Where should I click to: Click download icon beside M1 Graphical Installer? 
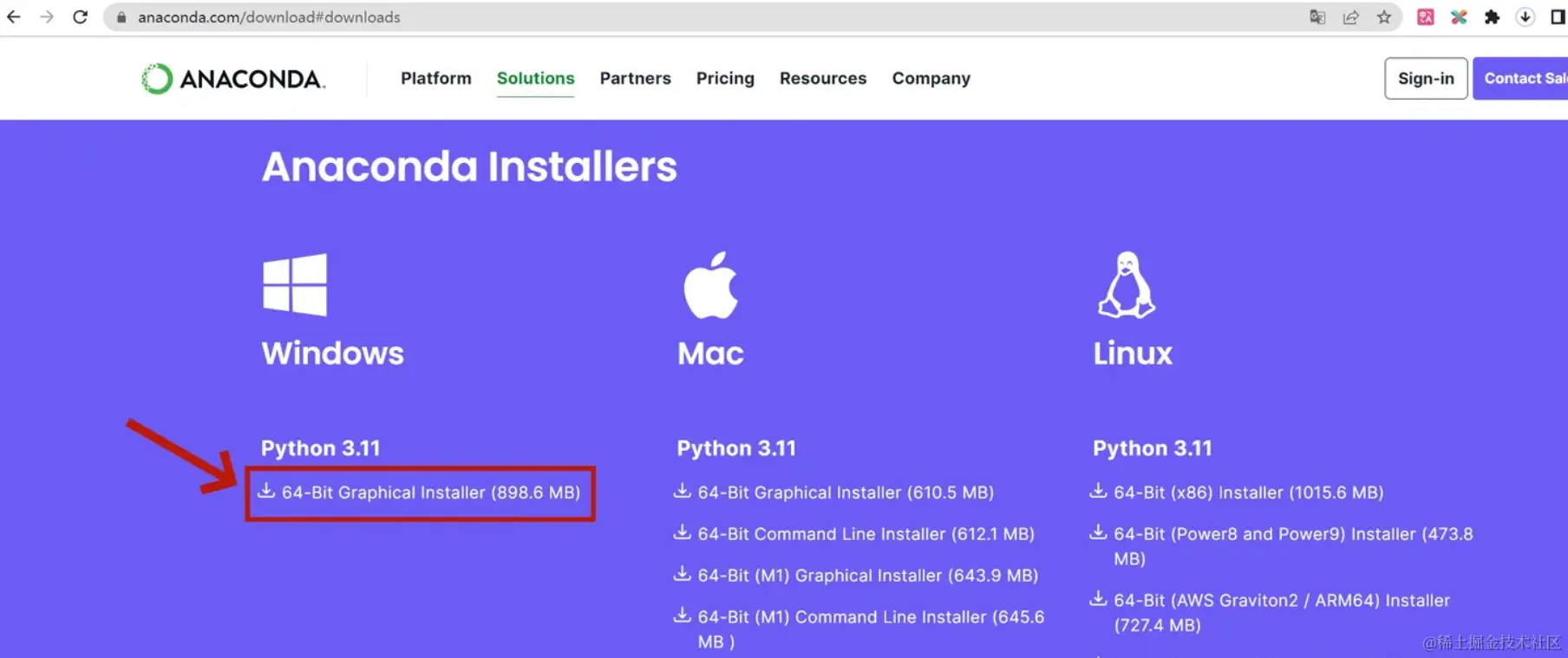pos(683,574)
